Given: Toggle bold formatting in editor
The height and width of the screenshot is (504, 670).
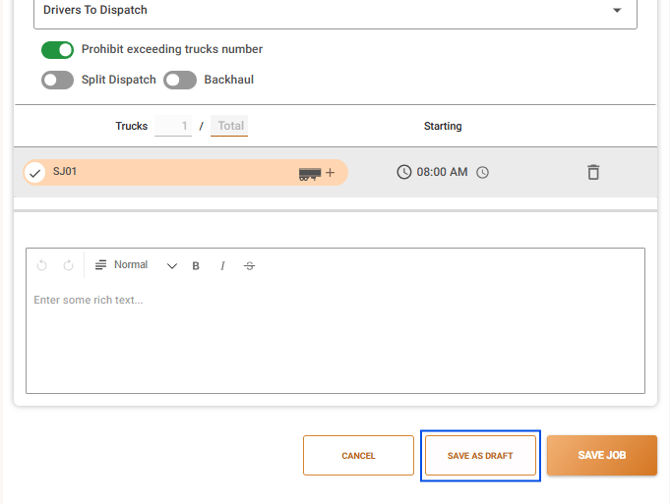Looking at the screenshot, I should (x=196, y=266).
